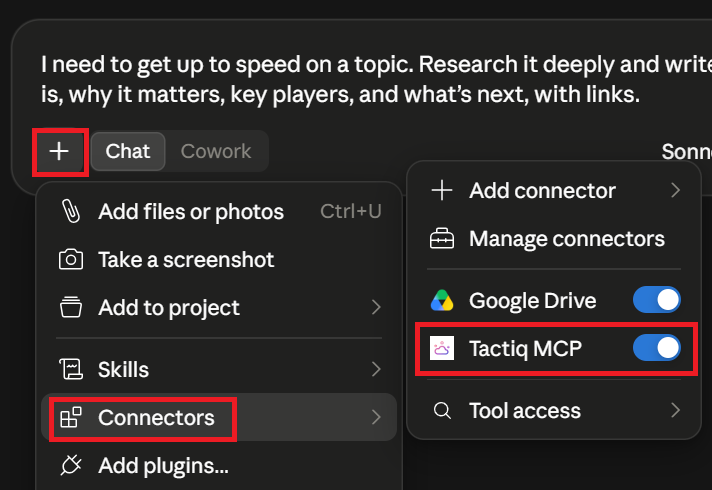
Task: Open Manage connectors
Action: 554,239
